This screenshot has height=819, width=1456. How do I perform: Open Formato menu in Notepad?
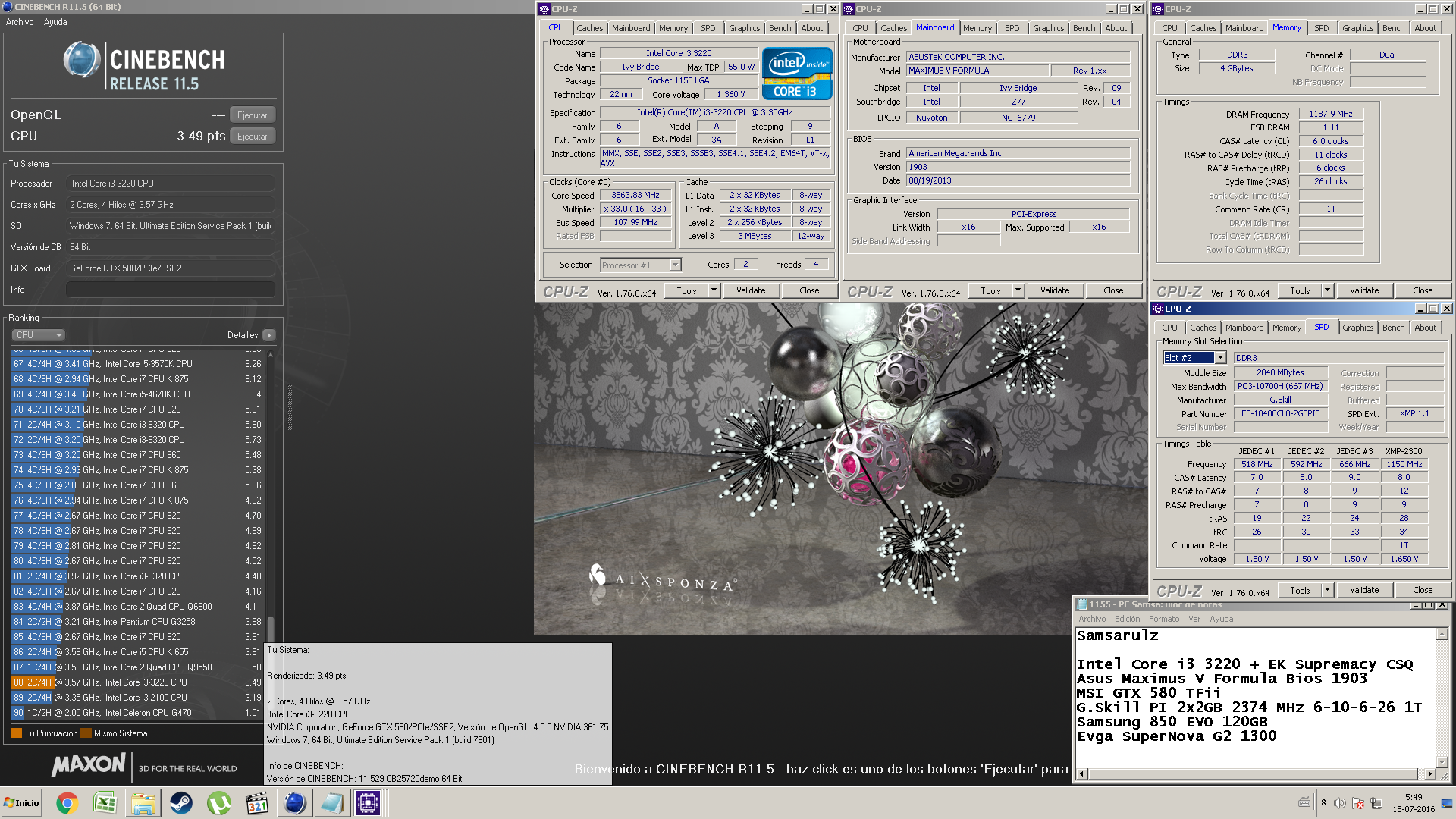click(1164, 619)
